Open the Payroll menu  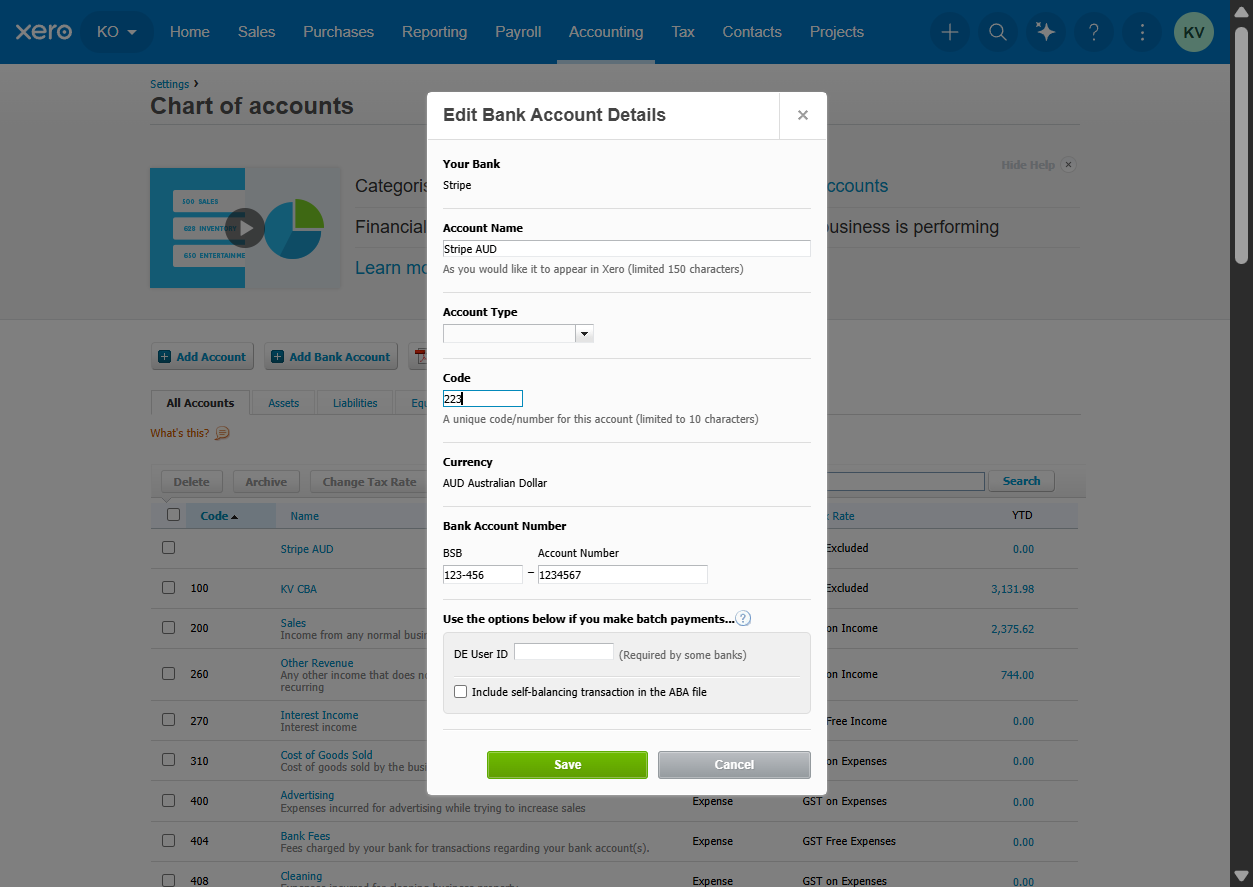pyautogui.click(x=518, y=32)
